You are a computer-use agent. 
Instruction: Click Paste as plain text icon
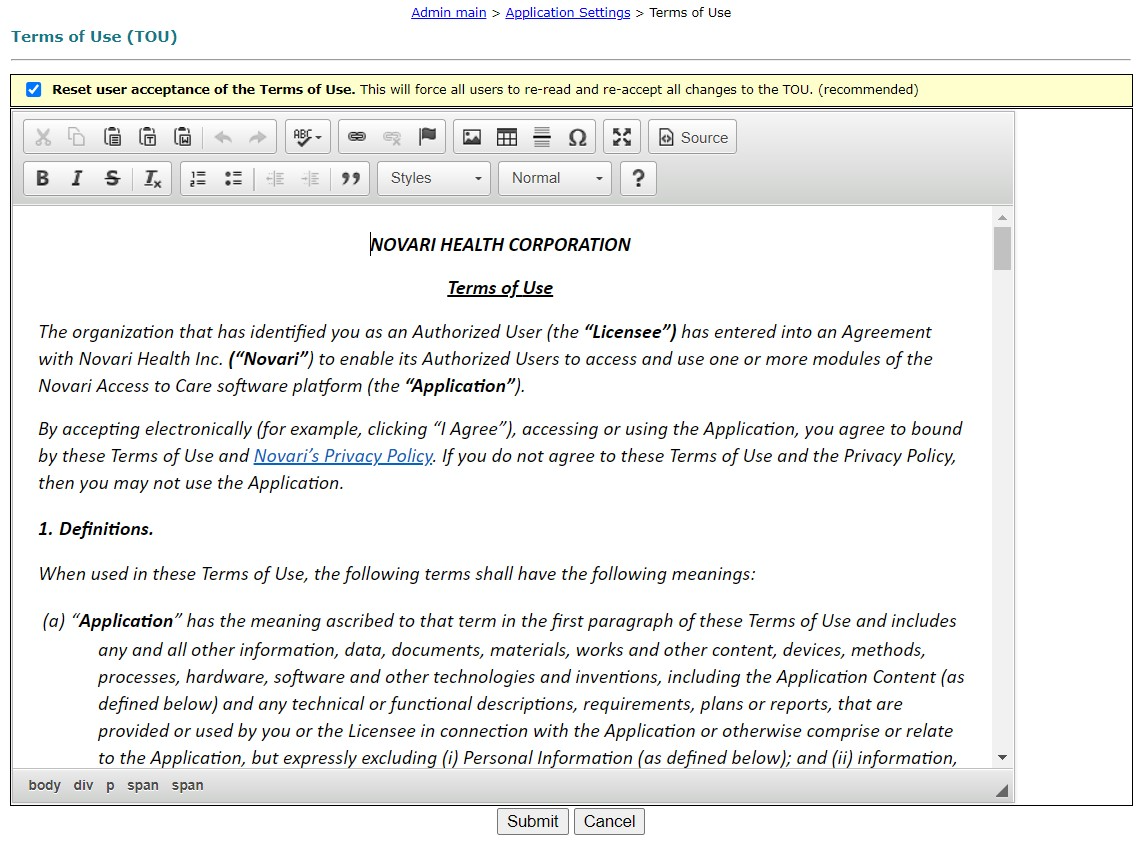[x=148, y=137]
